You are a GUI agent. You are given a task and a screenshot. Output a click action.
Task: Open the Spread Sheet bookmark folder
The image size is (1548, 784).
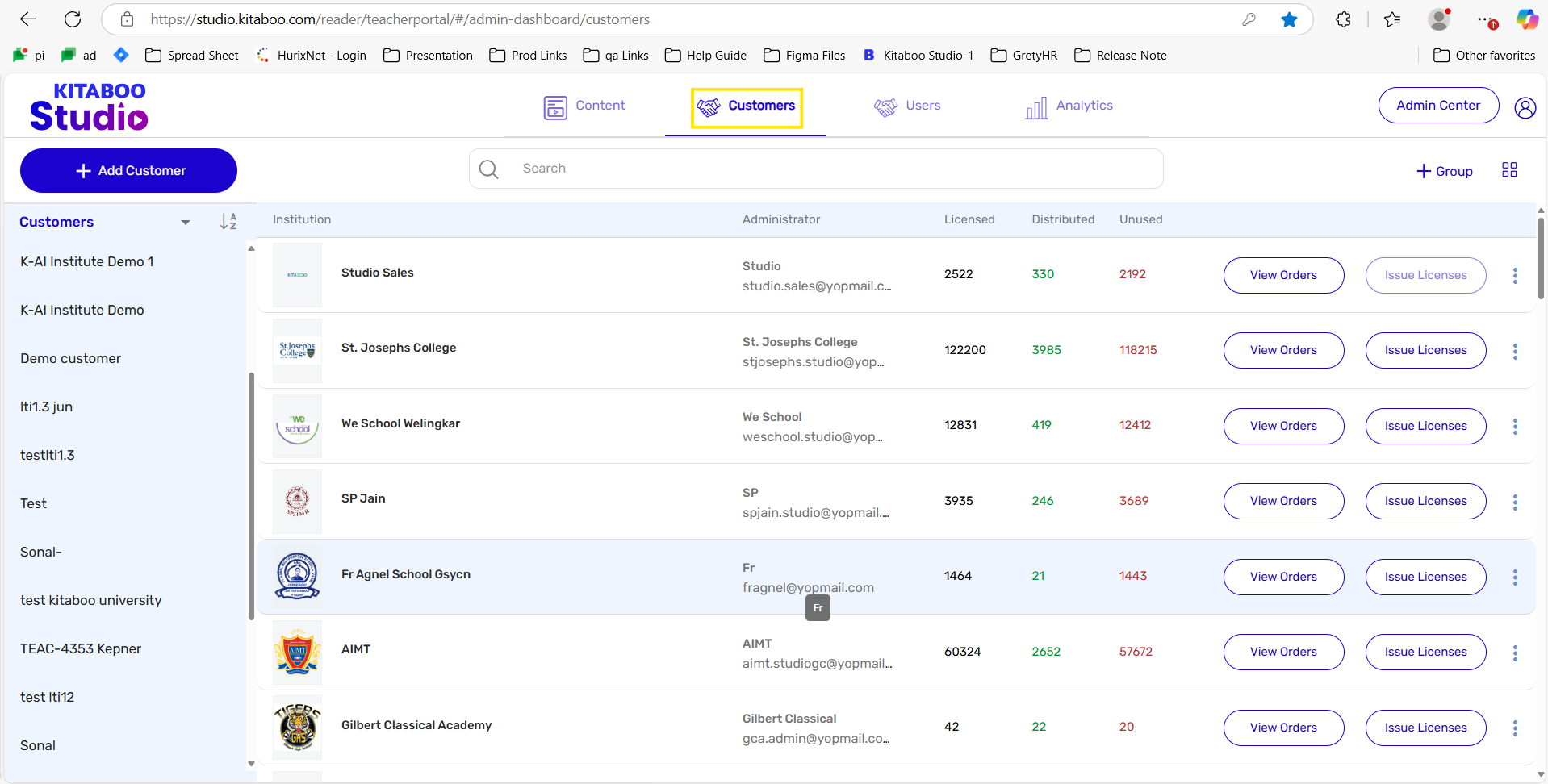(x=192, y=55)
